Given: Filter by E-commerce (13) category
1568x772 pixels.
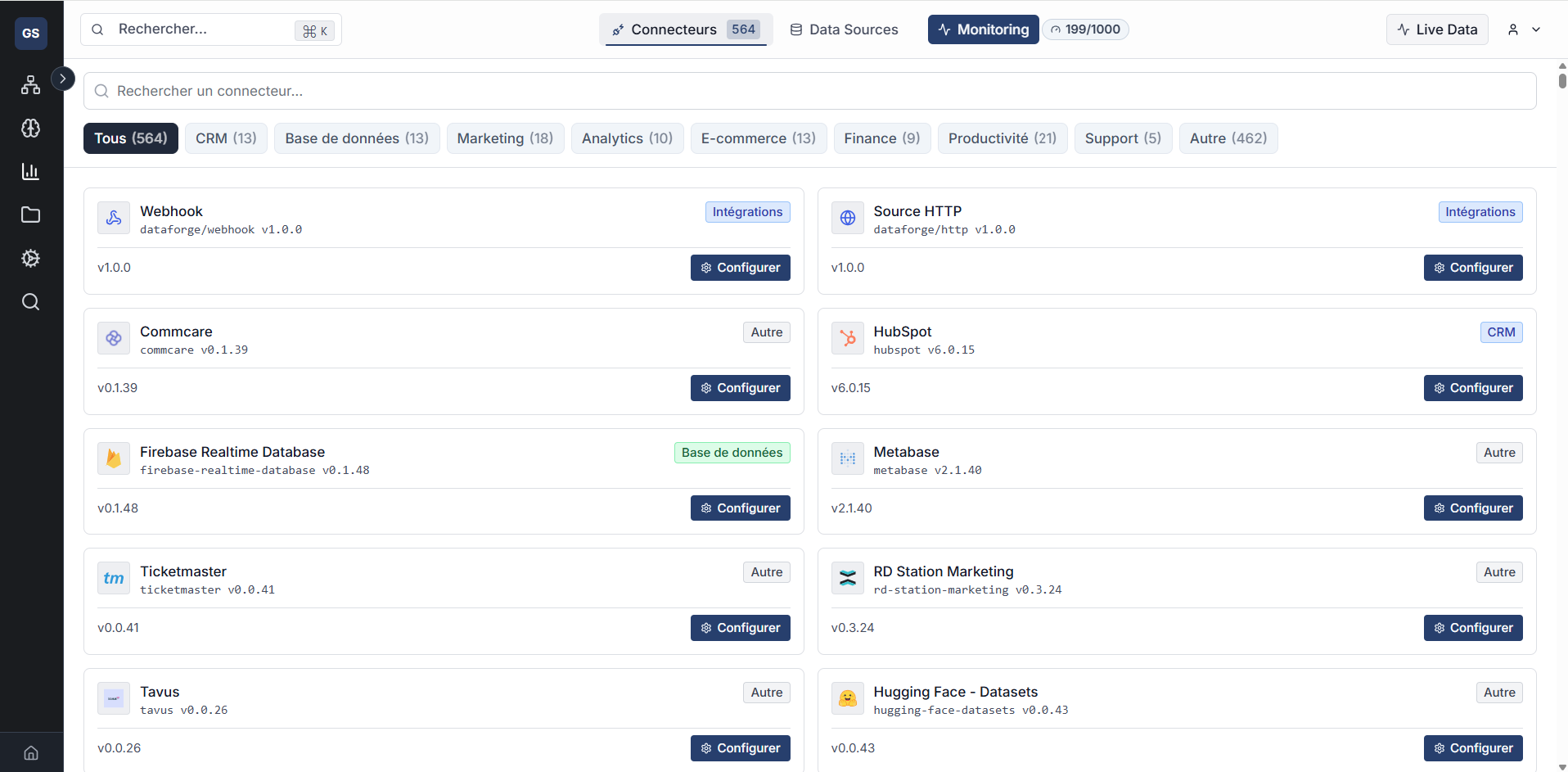Looking at the screenshot, I should [x=759, y=138].
